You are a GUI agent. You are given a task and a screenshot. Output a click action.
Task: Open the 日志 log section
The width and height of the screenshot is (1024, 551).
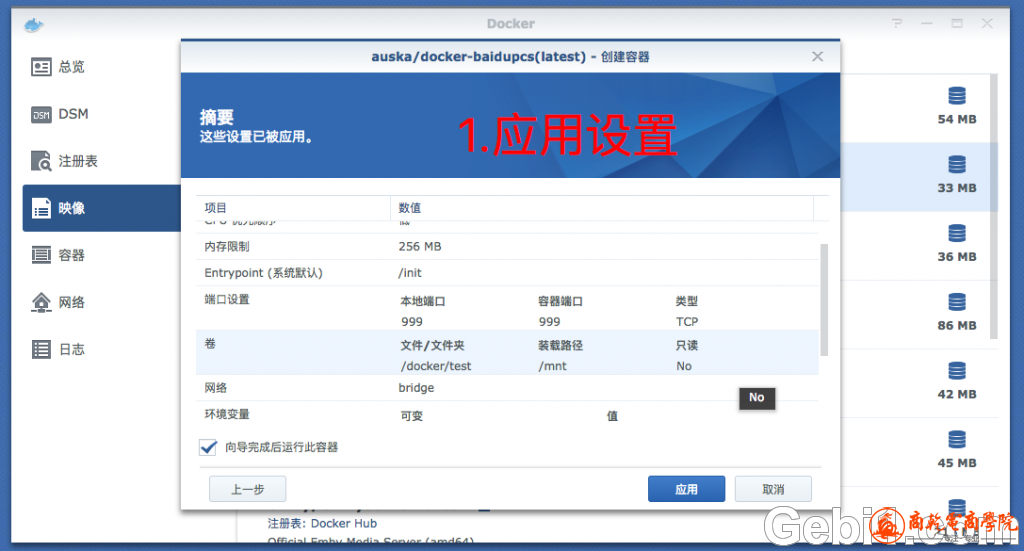click(101, 349)
